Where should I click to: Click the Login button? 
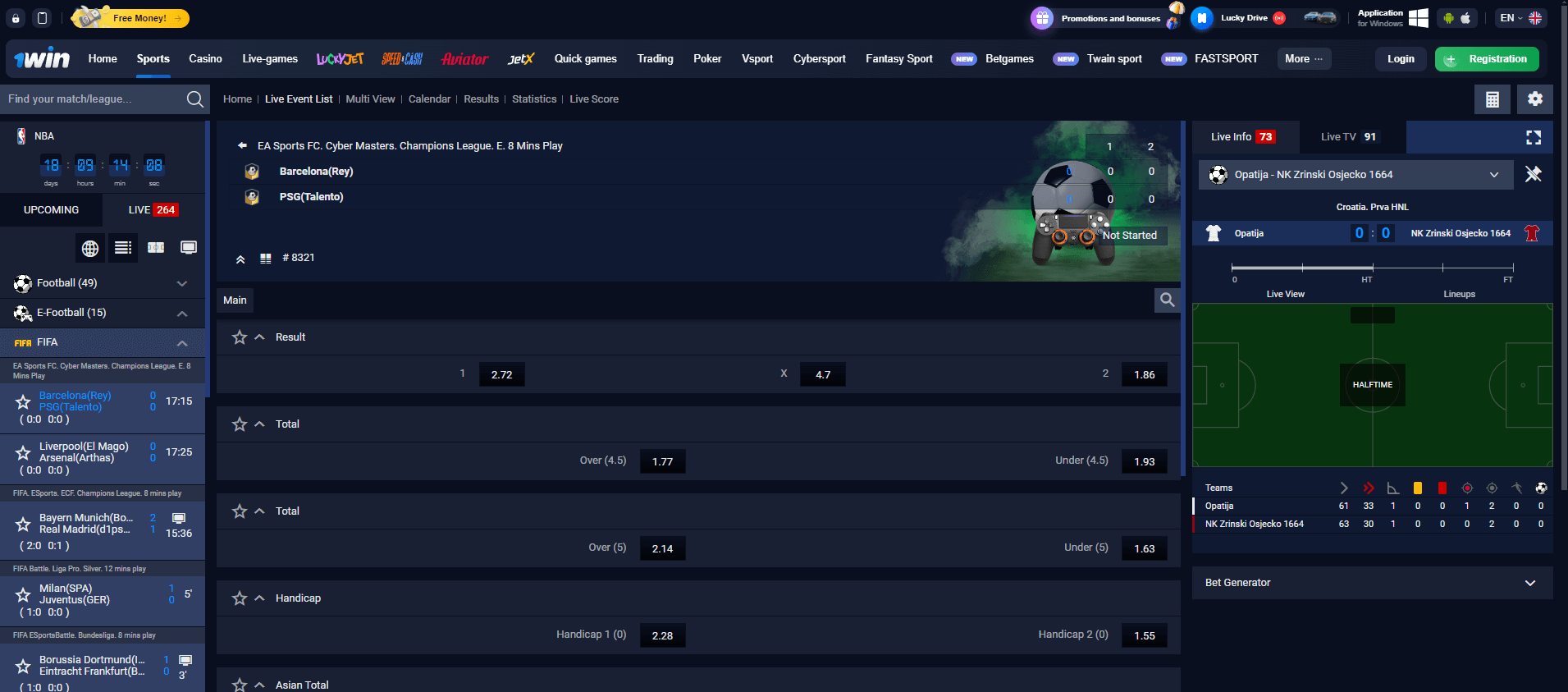click(1401, 59)
